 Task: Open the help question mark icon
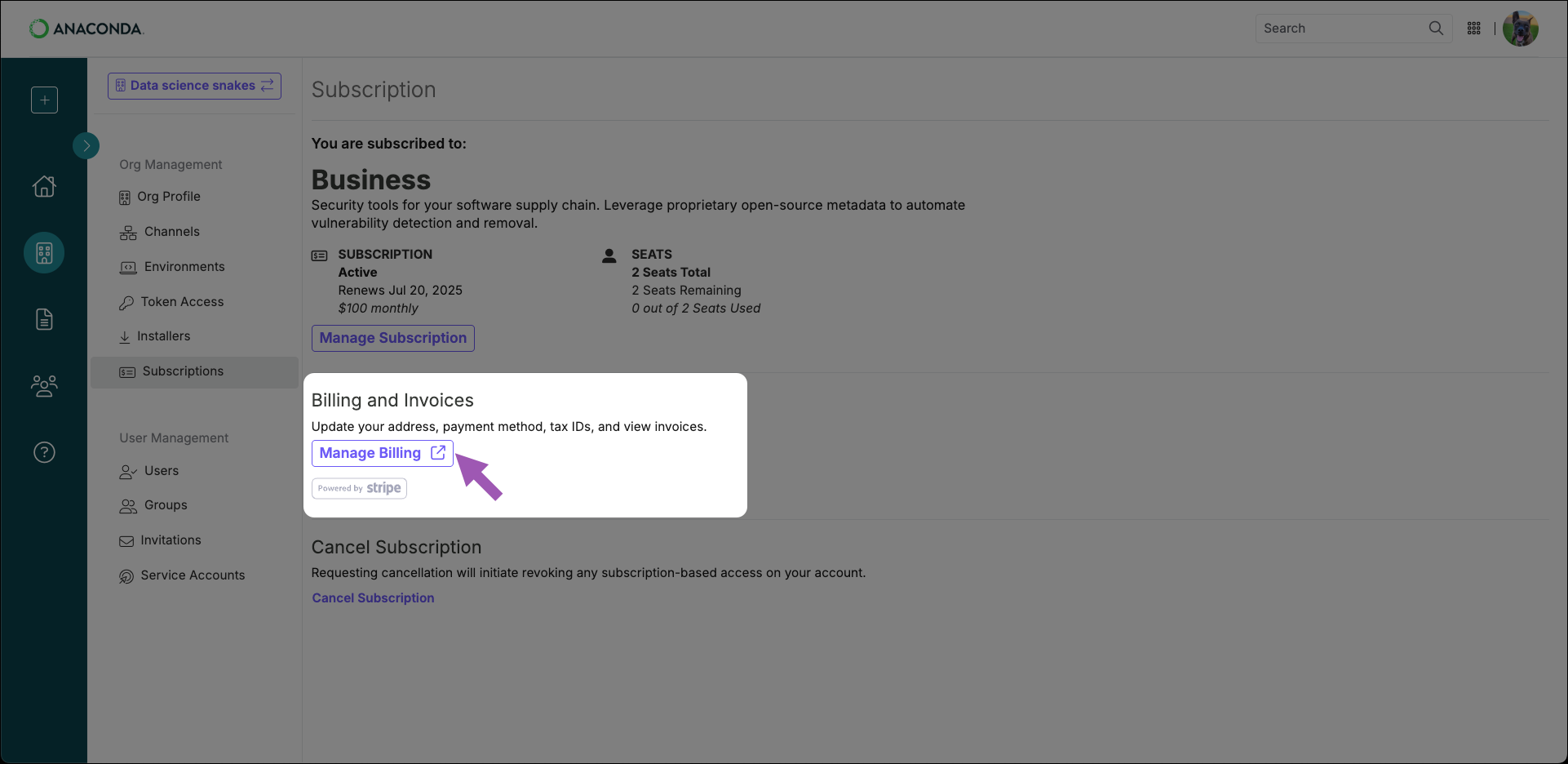[43, 451]
